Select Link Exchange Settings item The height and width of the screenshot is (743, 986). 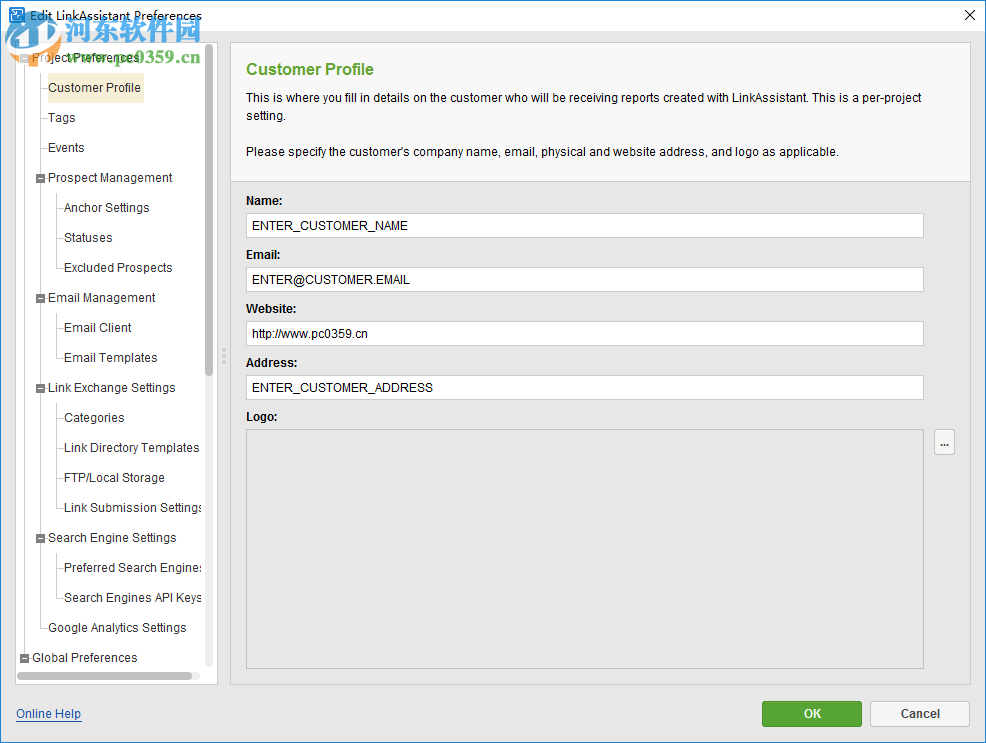111,388
